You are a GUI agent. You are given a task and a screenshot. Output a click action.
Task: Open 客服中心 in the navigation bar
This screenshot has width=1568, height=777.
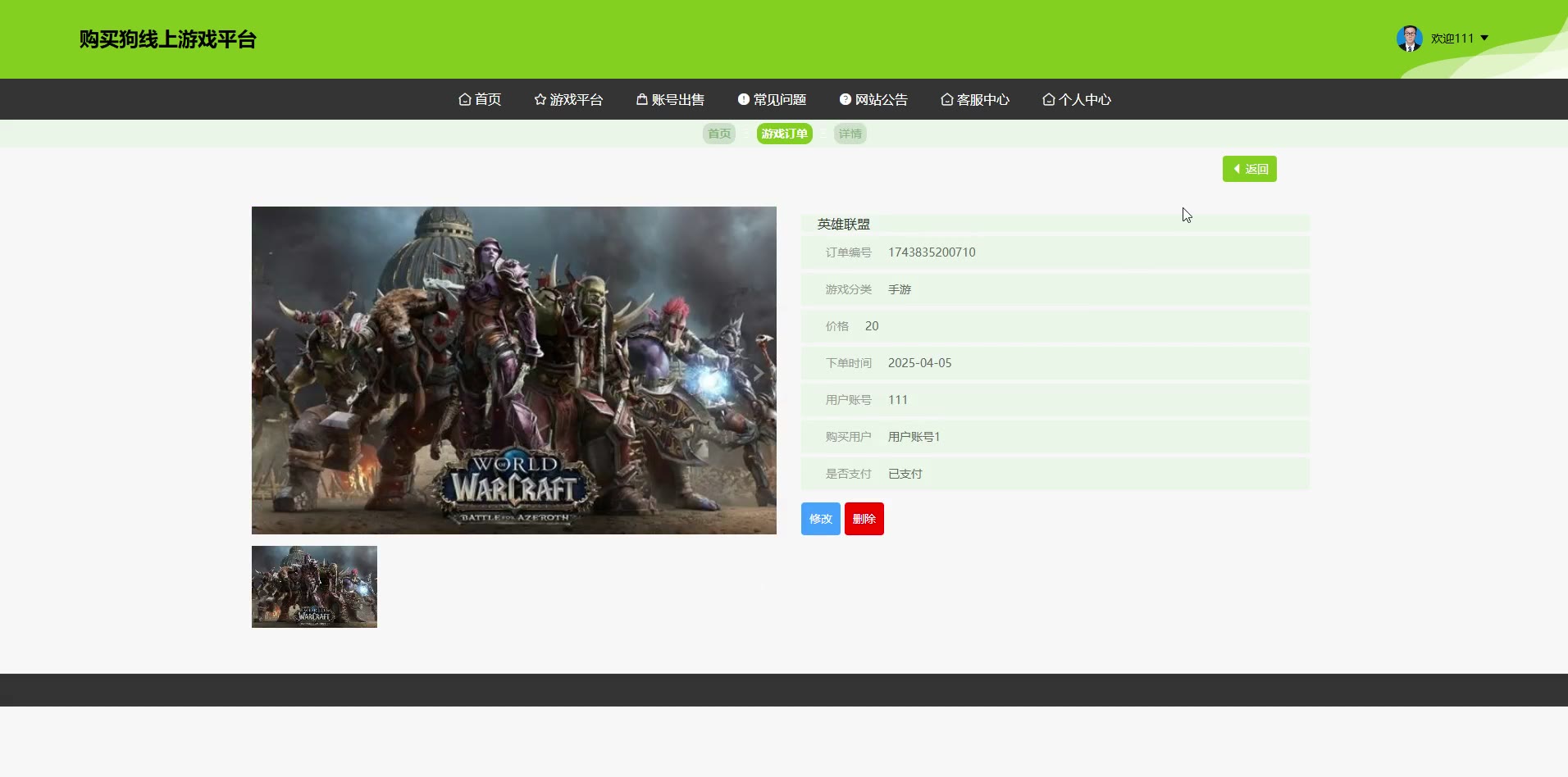tap(975, 99)
